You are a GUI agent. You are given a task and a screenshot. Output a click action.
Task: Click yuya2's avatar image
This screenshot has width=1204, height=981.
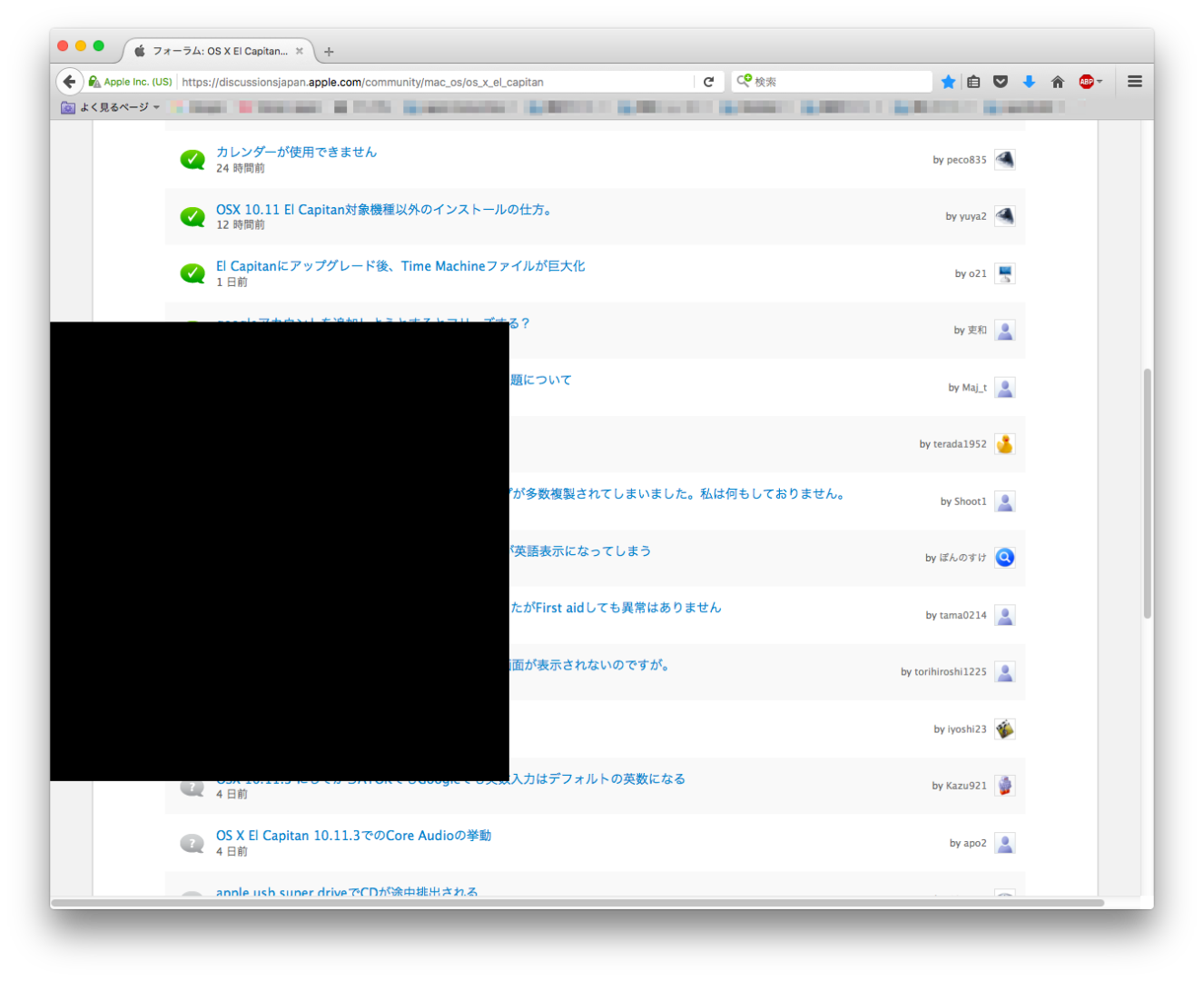pos(1004,216)
